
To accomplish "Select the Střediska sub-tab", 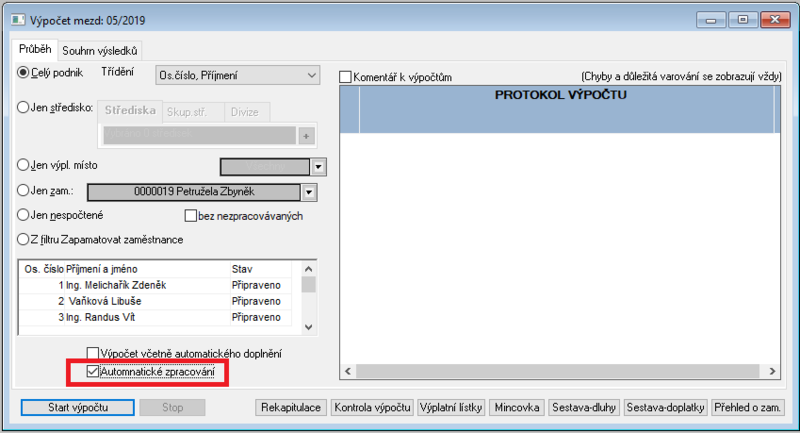I will [x=130, y=111].
